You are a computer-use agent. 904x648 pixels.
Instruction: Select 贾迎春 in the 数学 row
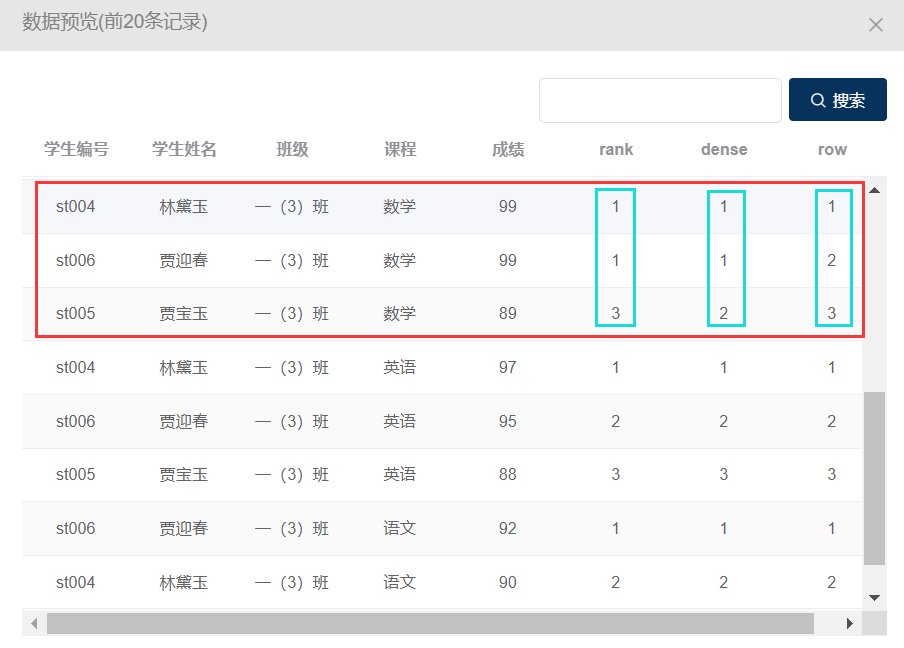coord(183,260)
